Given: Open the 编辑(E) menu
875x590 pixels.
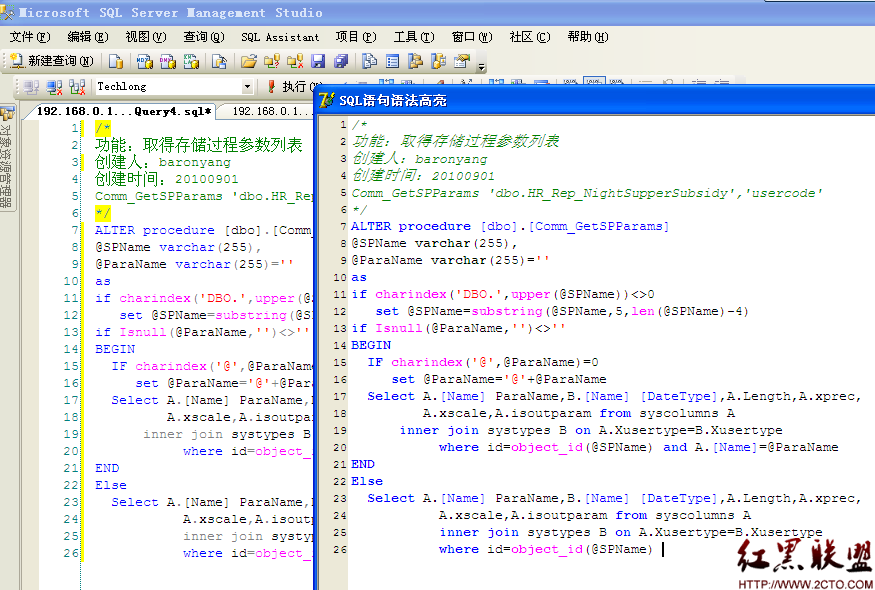Looking at the screenshot, I should pos(88,37).
